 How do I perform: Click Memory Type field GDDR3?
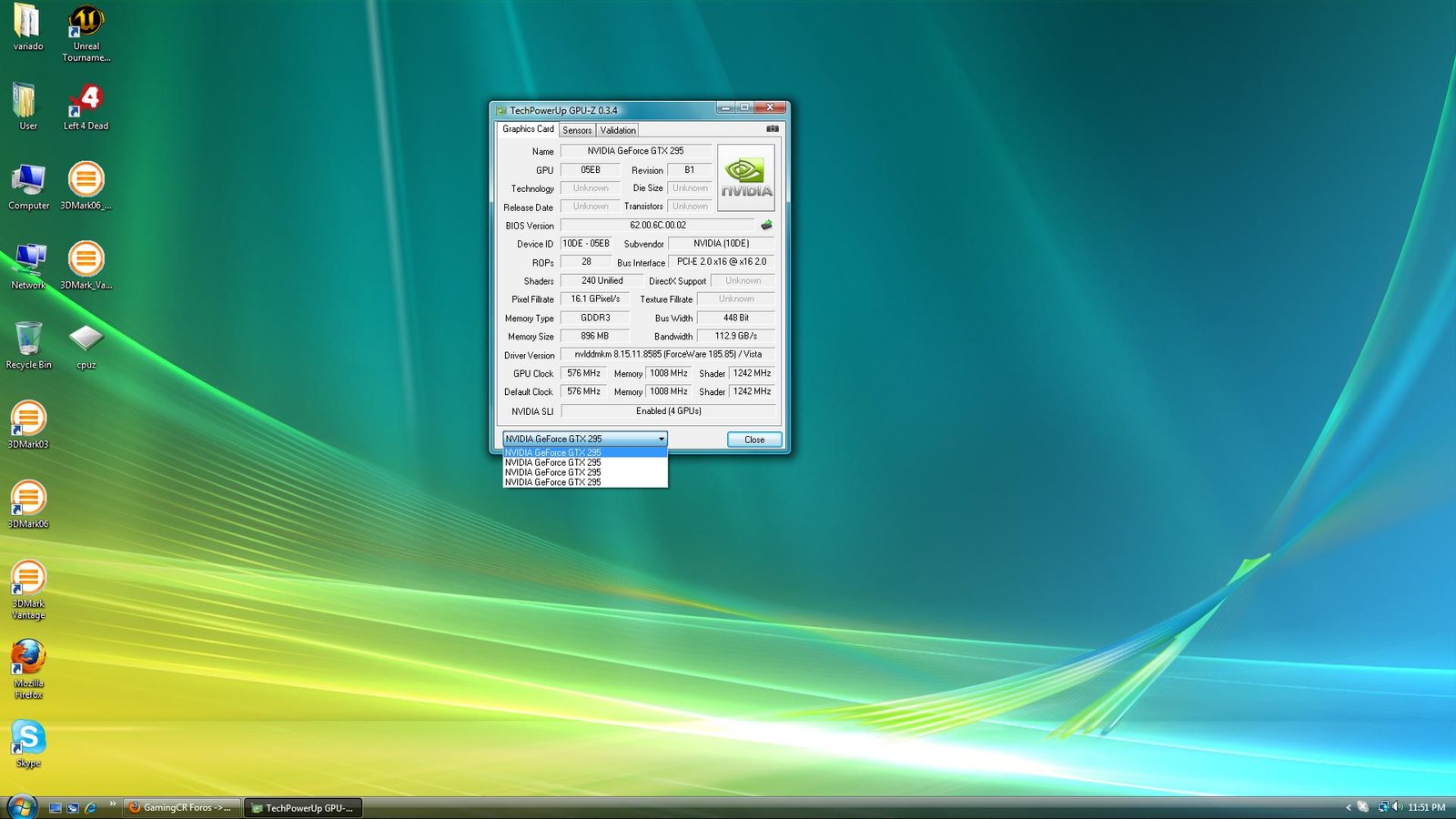click(x=595, y=318)
